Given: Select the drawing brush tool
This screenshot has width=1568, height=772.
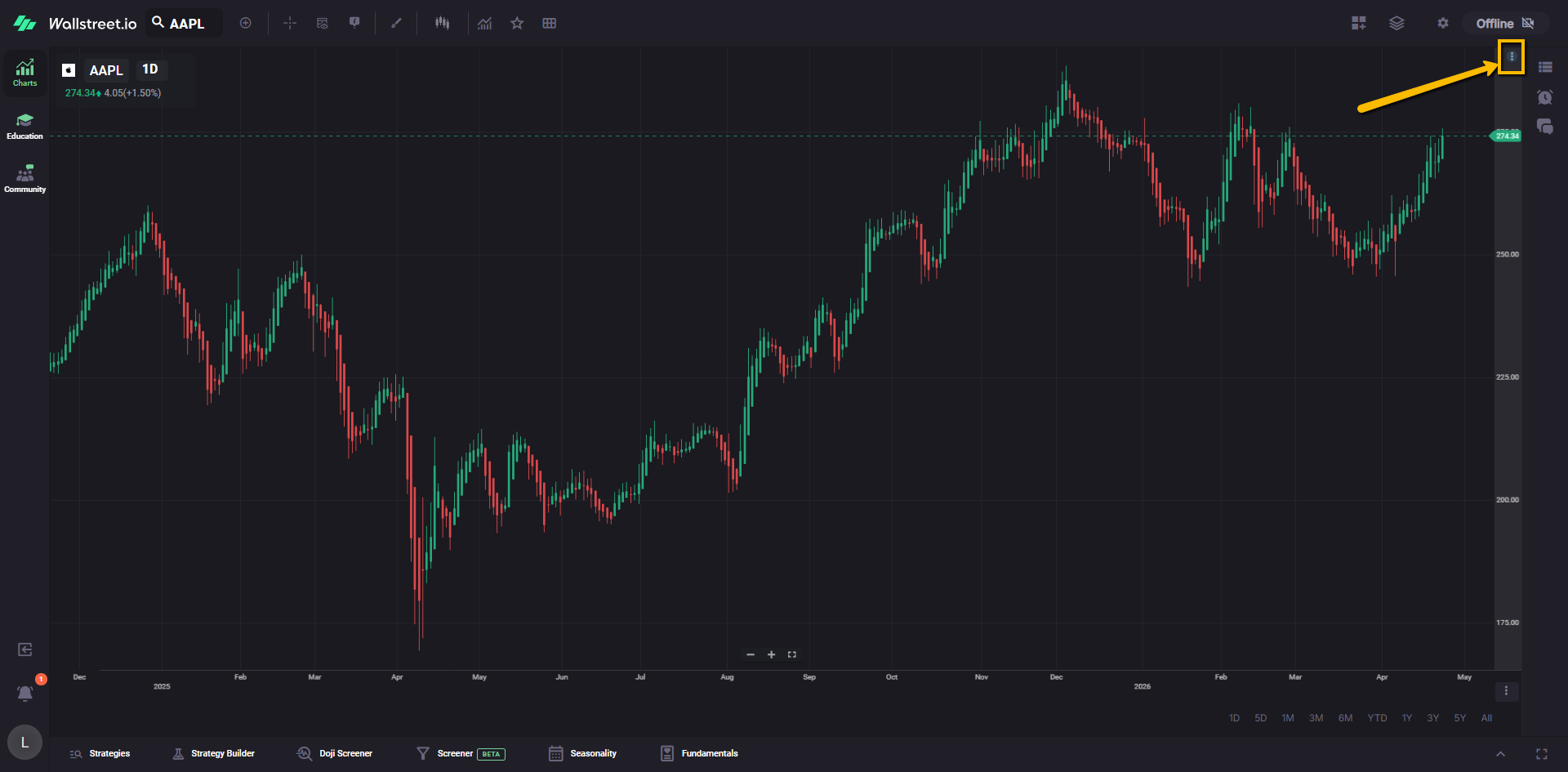Looking at the screenshot, I should 396,23.
